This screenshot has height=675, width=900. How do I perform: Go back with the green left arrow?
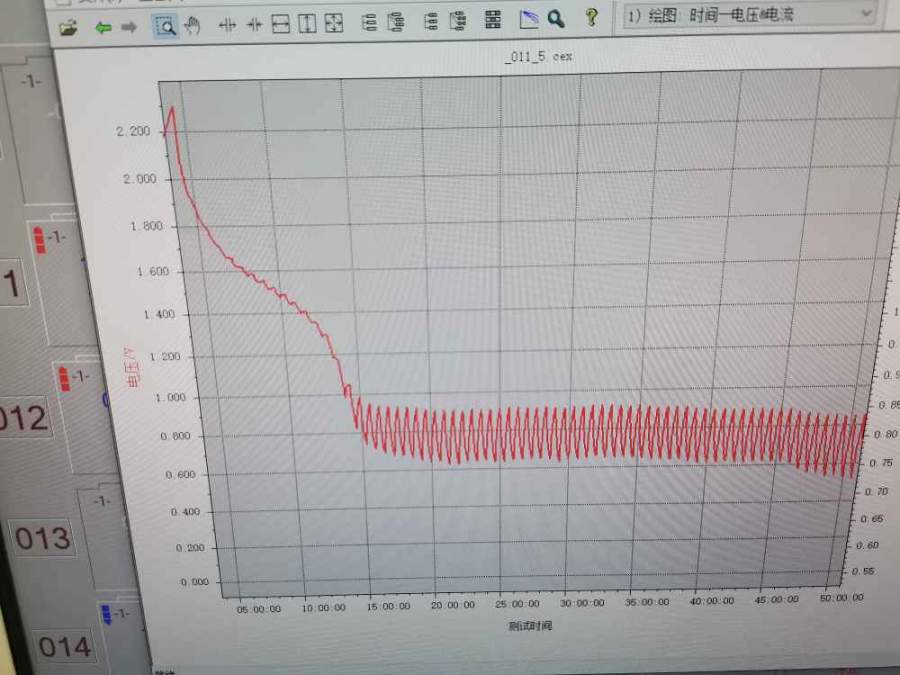102,26
